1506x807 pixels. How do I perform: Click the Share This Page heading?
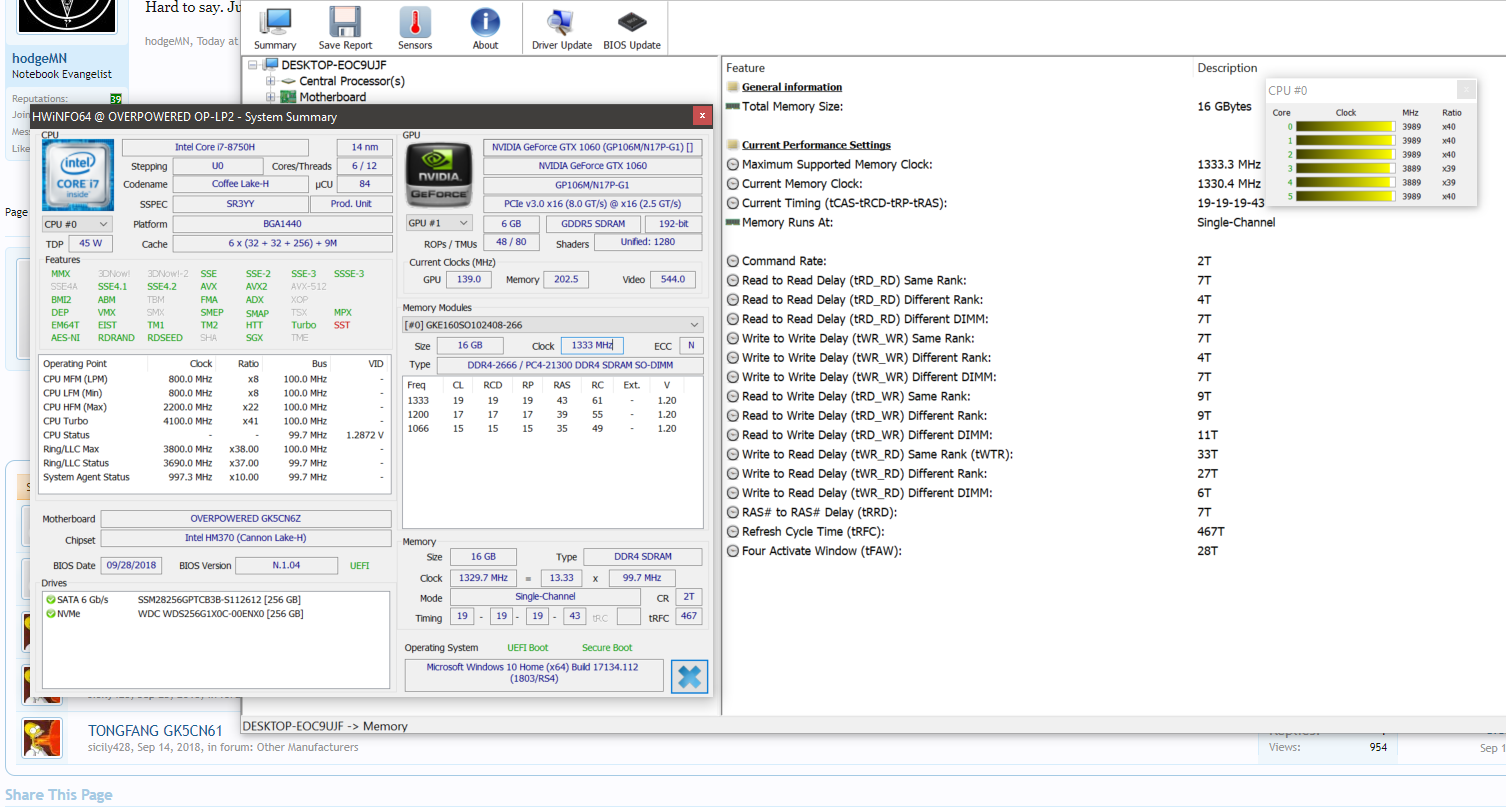point(59,795)
